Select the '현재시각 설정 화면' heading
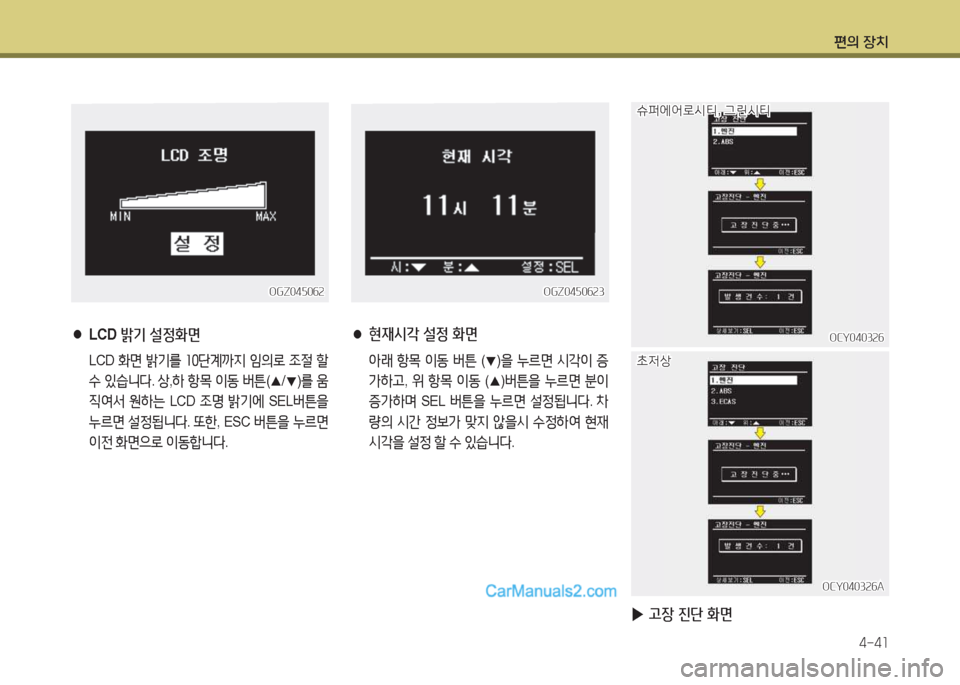The height and width of the screenshot is (685, 960). pyautogui.click(x=423, y=334)
